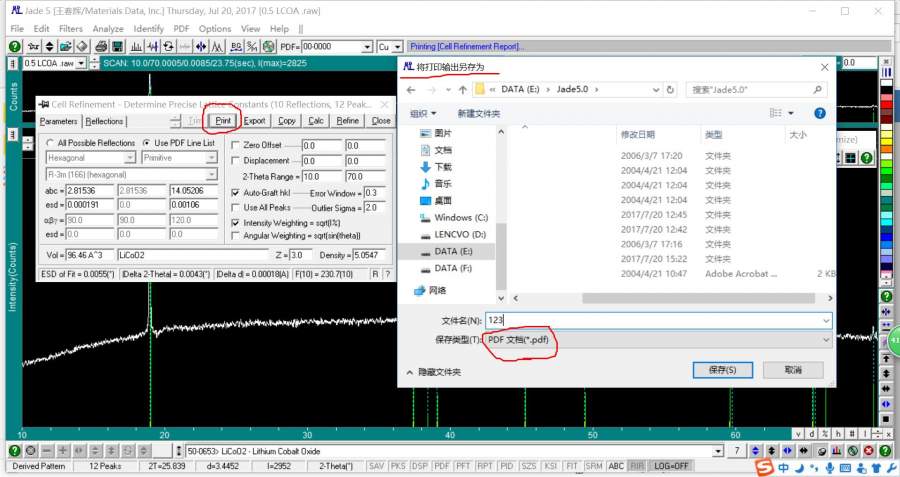Image resolution: width=900 pixels, height=477 pixels.
Task: Open the save type PDF dropdown
Action: 826,340
